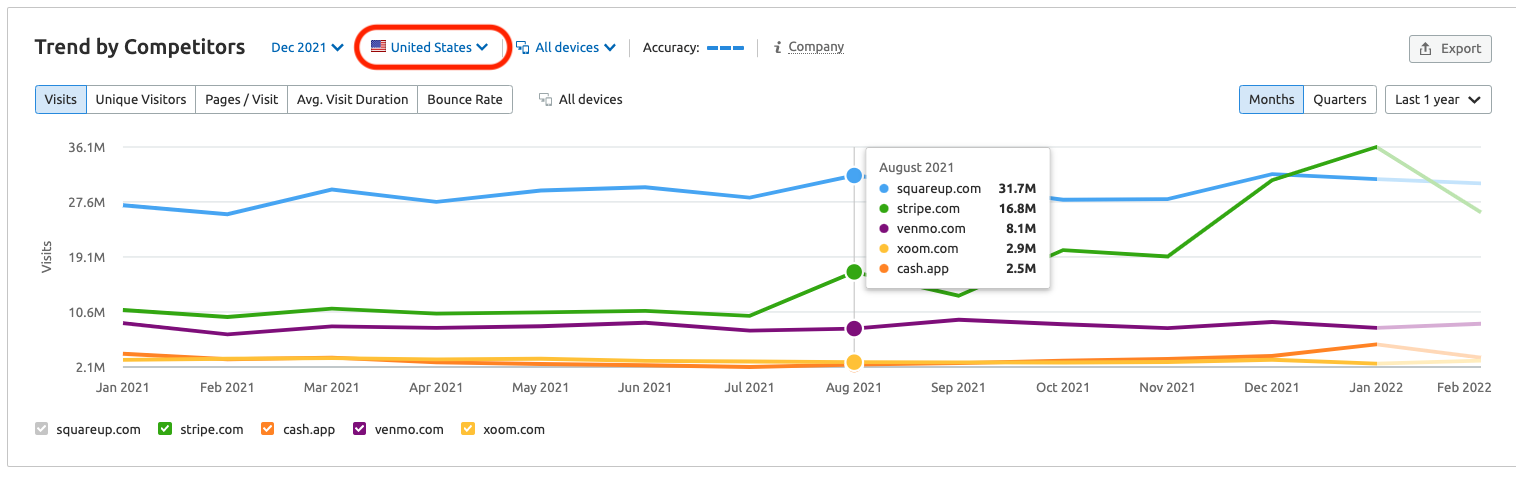Select the Pages / Visit tab
This screenshot has height=478, width=1516.
(x=241, y=99)
